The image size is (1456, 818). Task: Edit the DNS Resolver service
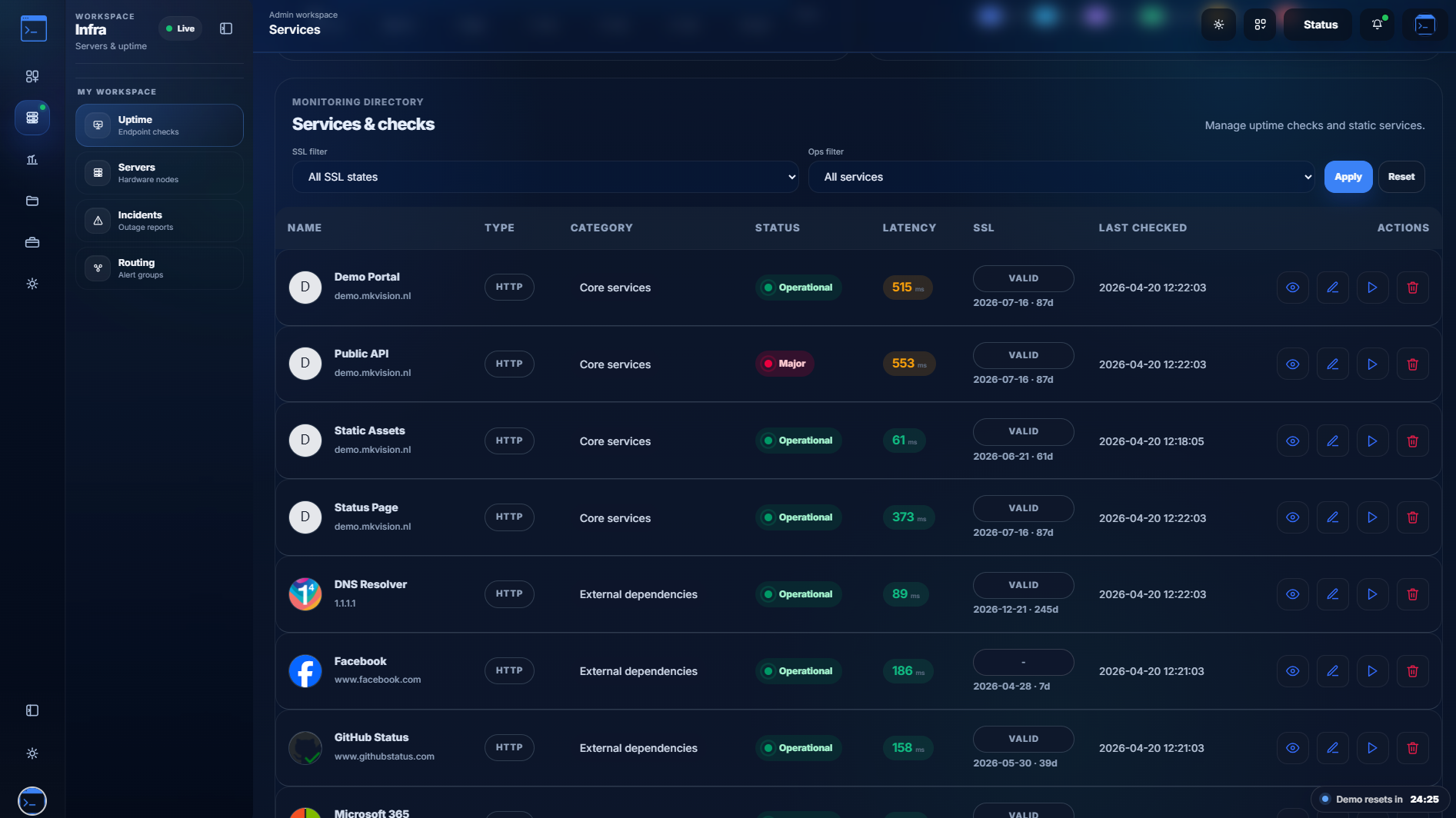[1332, 594]
